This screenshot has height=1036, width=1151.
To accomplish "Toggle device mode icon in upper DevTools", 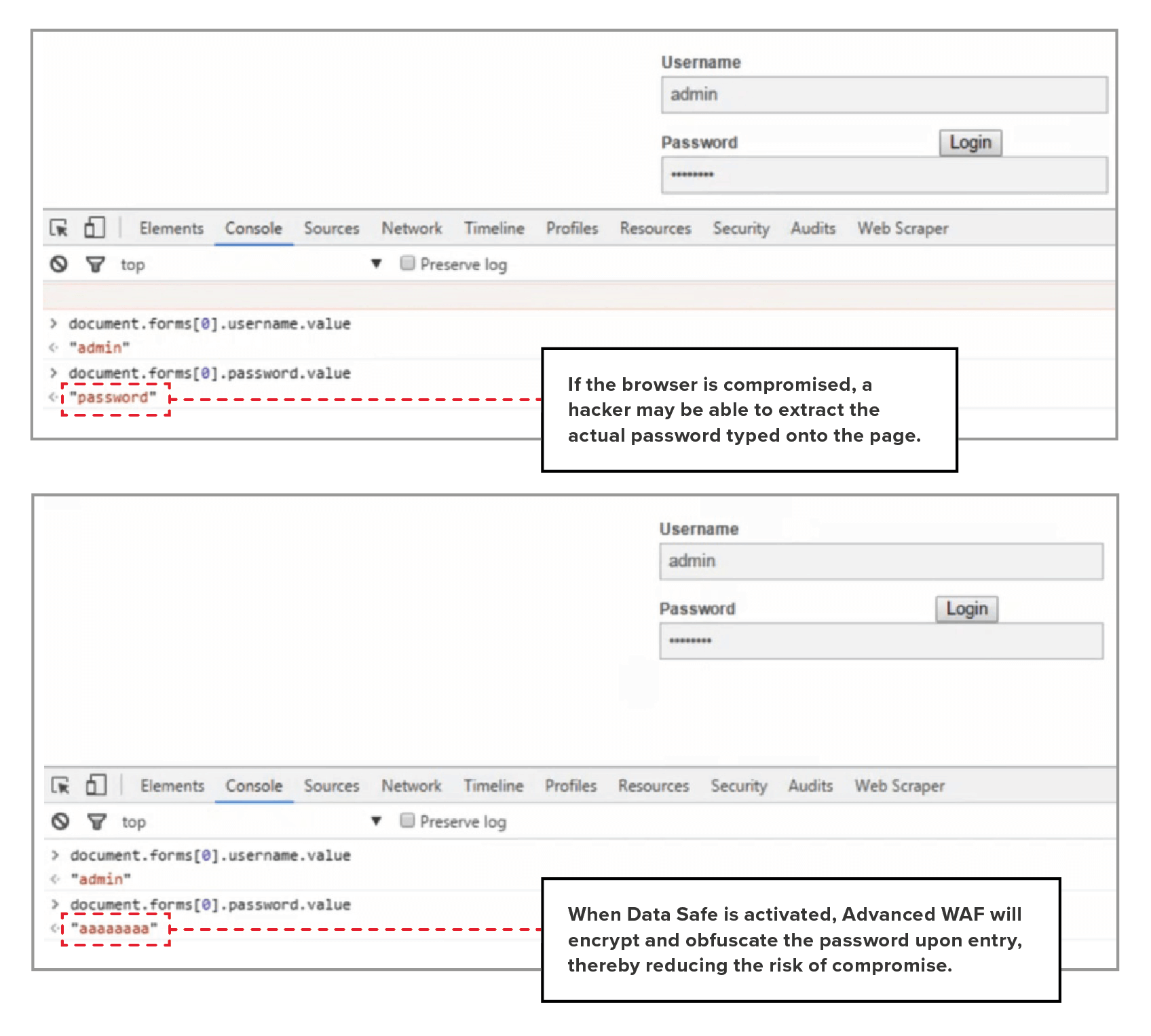I will pos(94,227).
